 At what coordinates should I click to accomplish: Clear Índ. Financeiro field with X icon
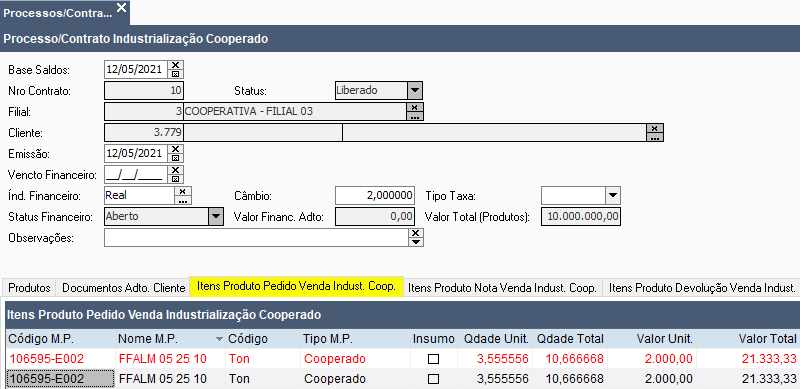(183, 191)
